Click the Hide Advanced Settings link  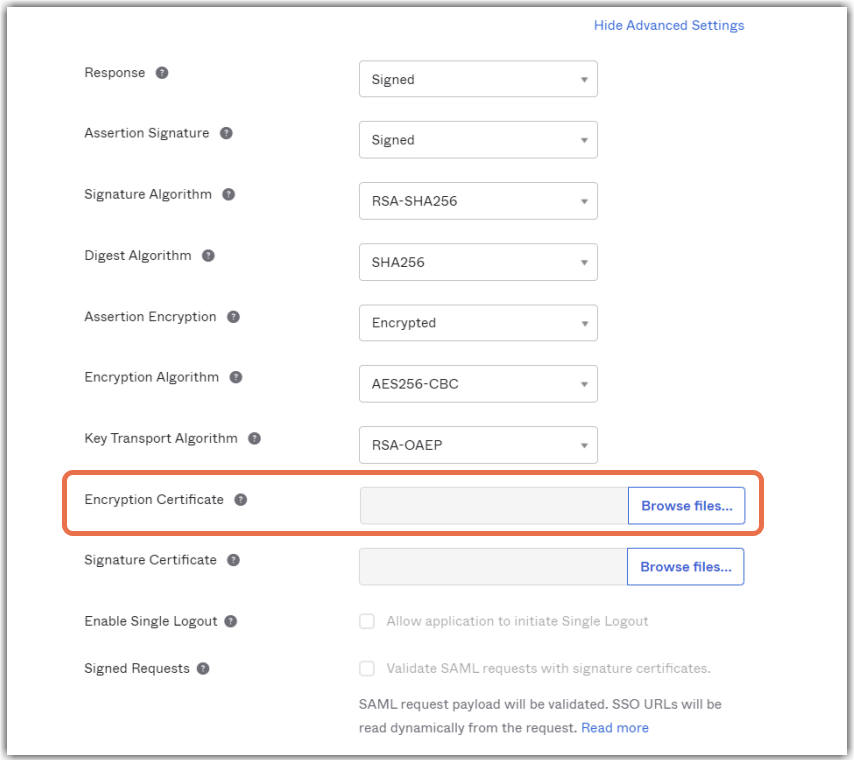(668, 25)
